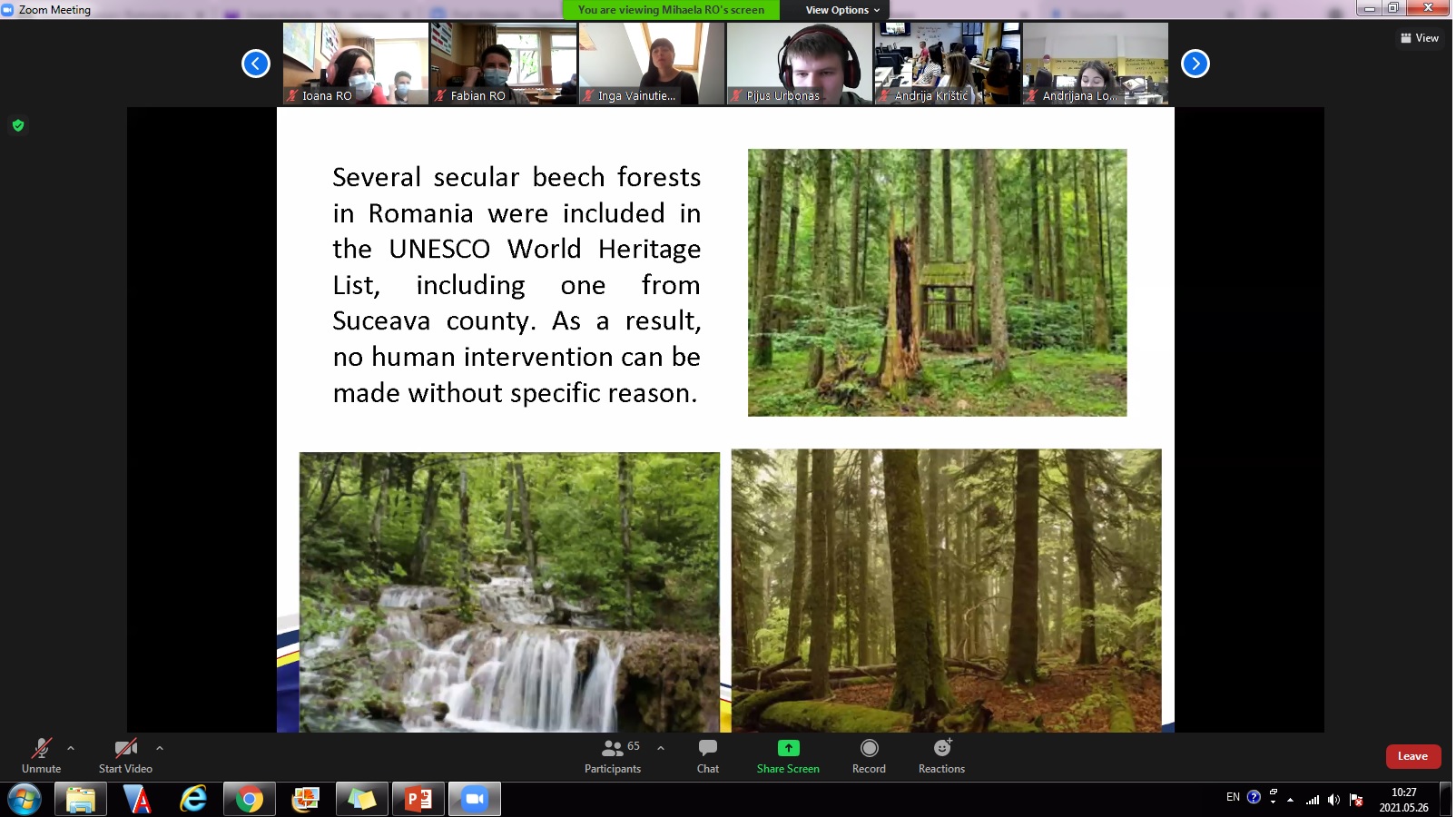
Task: Click the green Share Screen icon
Action: [x=788, y=748]
